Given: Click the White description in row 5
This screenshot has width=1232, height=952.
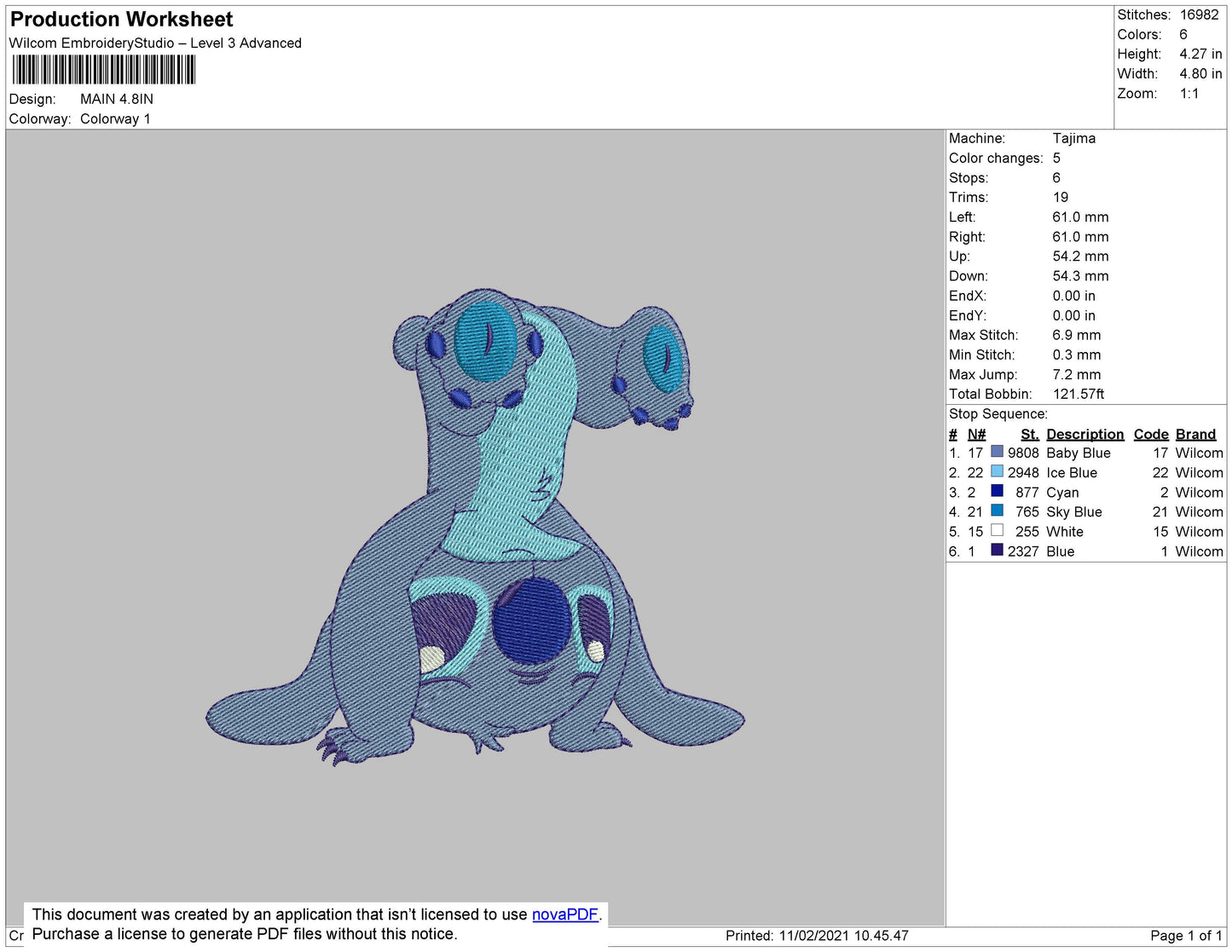Looking at the screenshot, I should coord(1065,531).
